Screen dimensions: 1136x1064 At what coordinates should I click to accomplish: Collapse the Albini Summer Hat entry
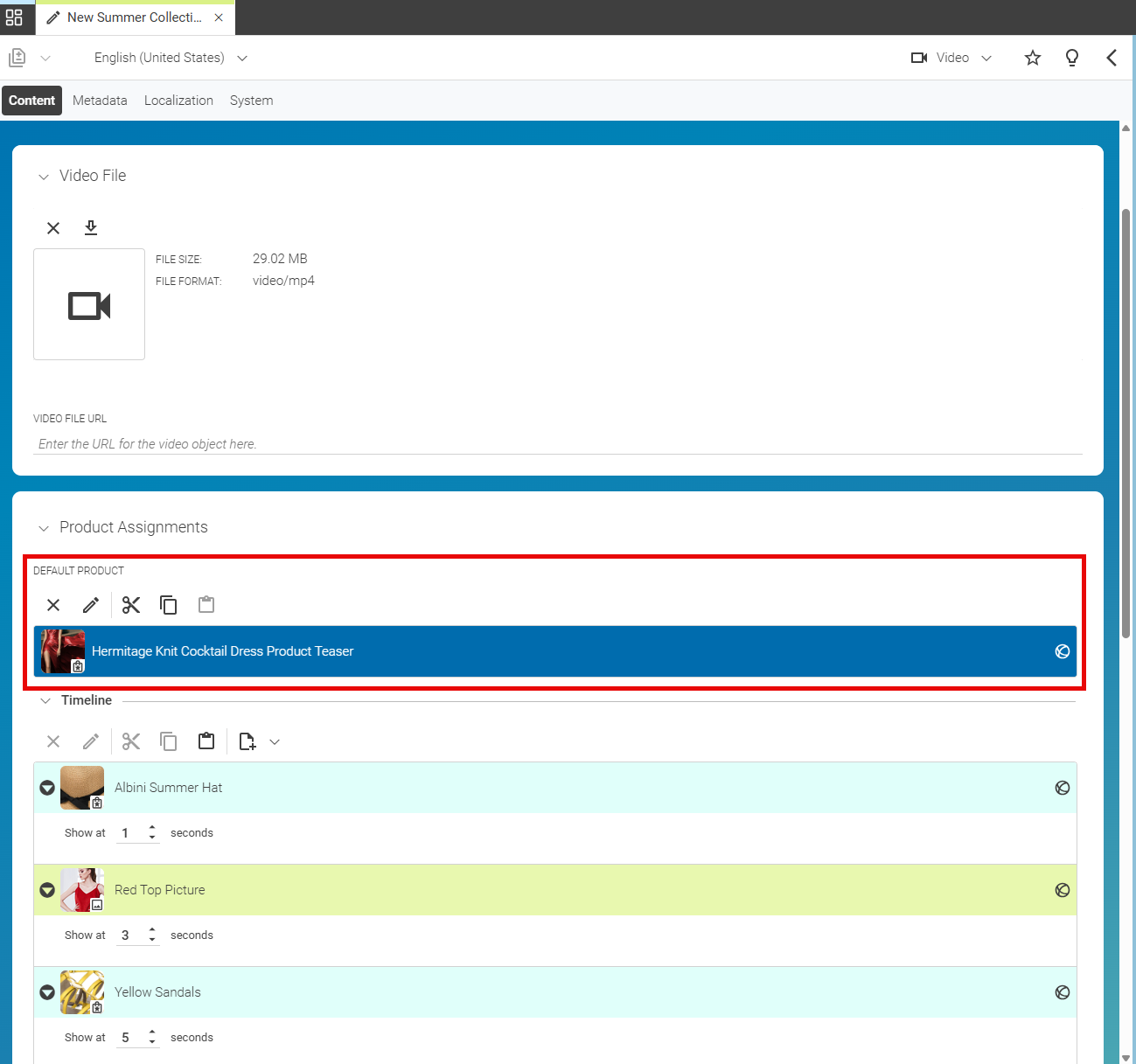click(47, 788)
